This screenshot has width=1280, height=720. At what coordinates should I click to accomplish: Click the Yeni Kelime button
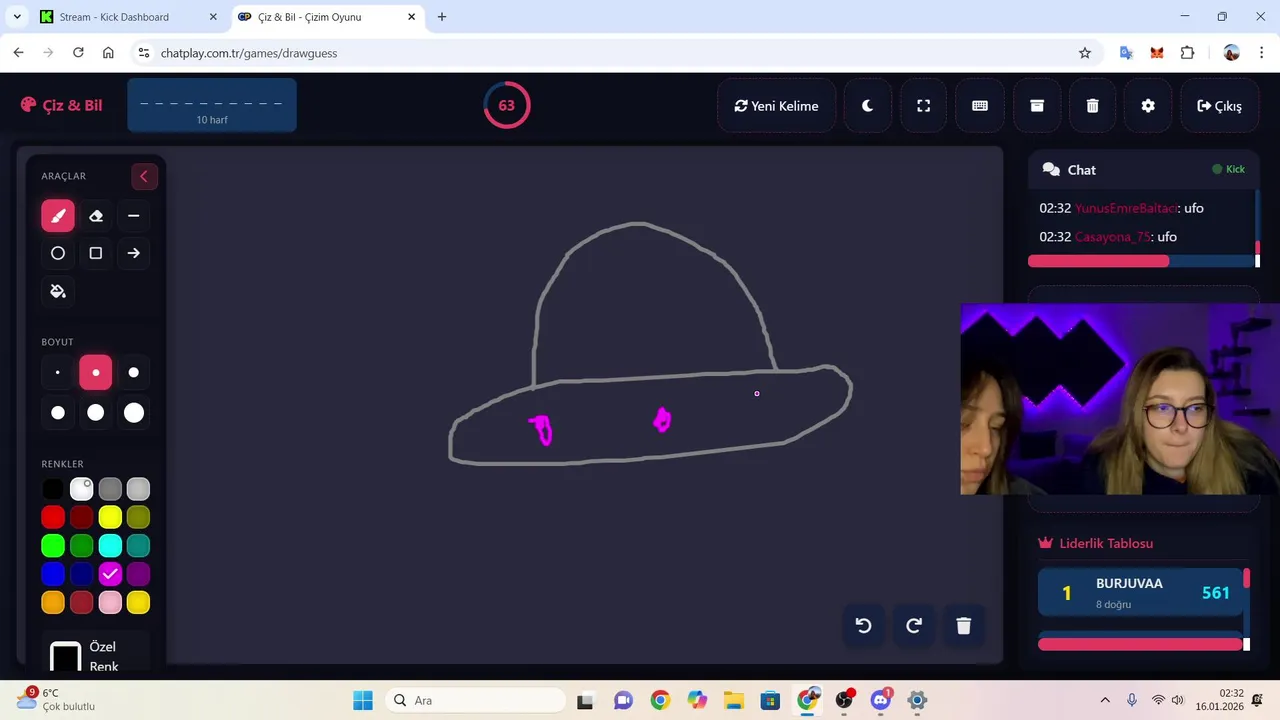(777, 106)
